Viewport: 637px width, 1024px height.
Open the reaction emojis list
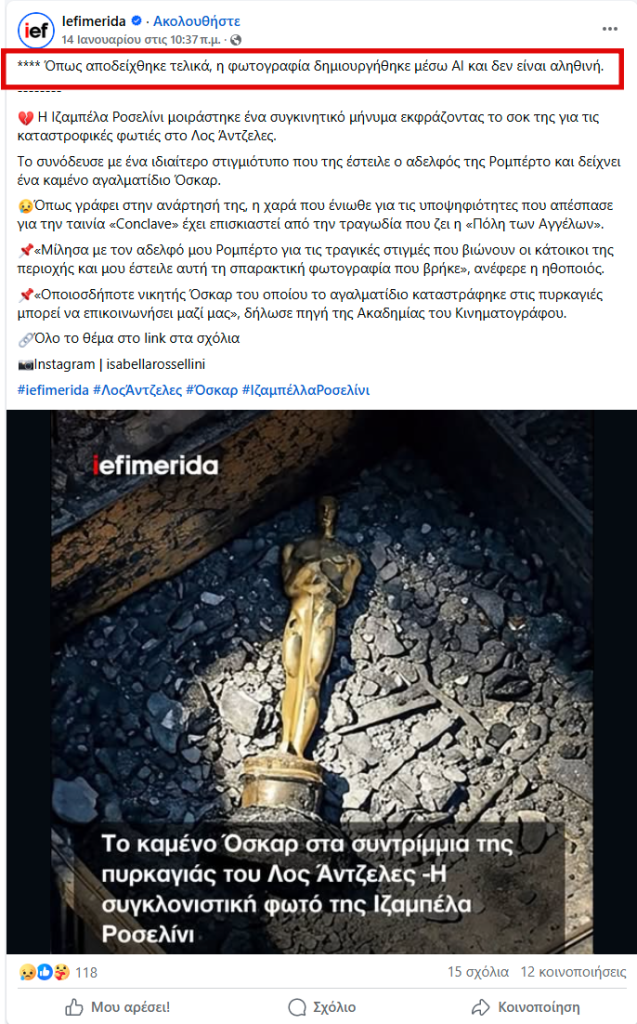[44, 972]
